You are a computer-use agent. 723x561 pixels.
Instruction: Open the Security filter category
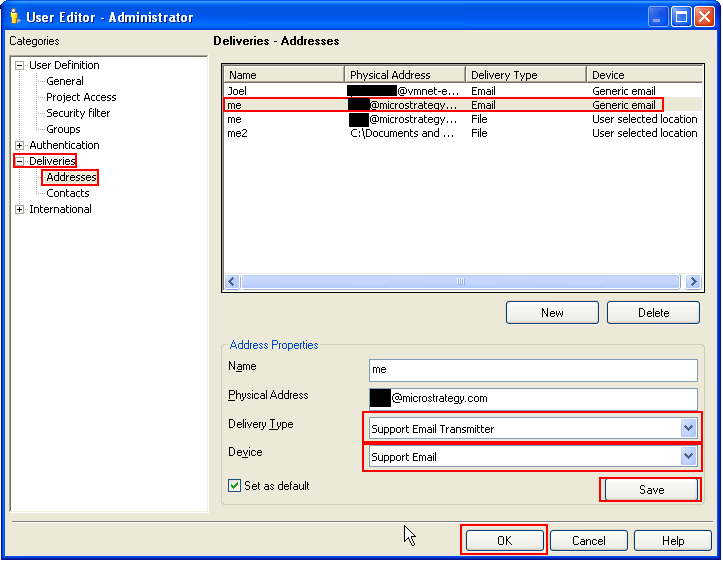click(78, 113)
